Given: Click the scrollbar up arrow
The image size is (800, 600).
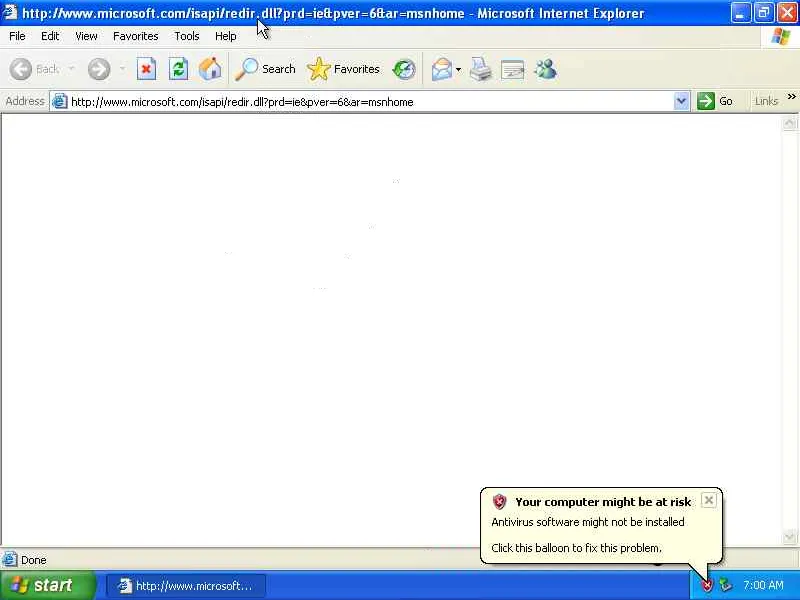Looking at the screenshot, I should click(789, 122).
